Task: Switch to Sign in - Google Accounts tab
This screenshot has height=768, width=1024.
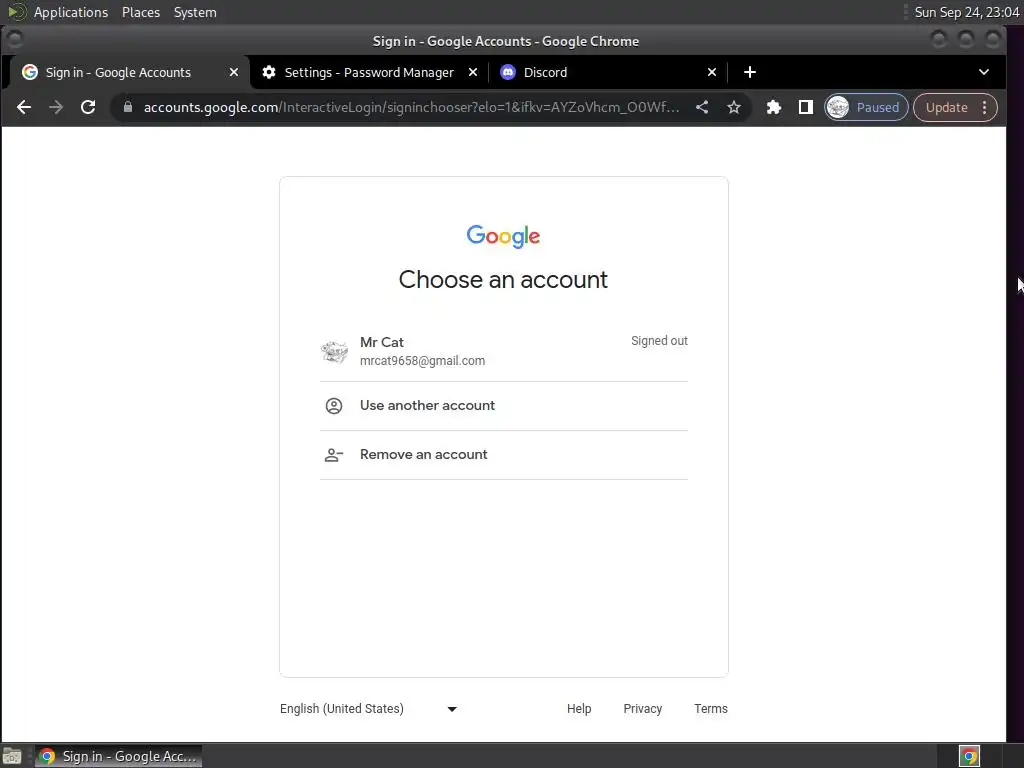Action: point(118,72)
